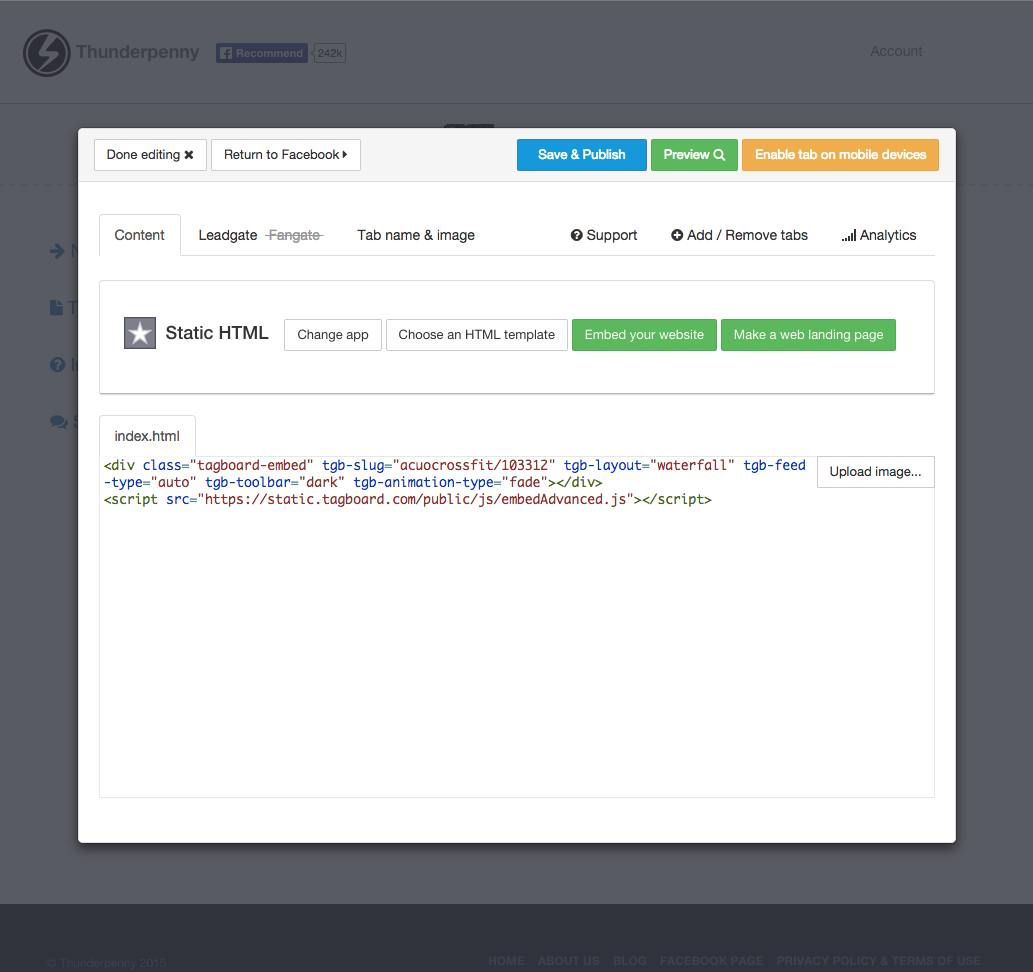Click Save & Publish button
Viewport: 1033px width, 972px height.
(x=582, y=155)
